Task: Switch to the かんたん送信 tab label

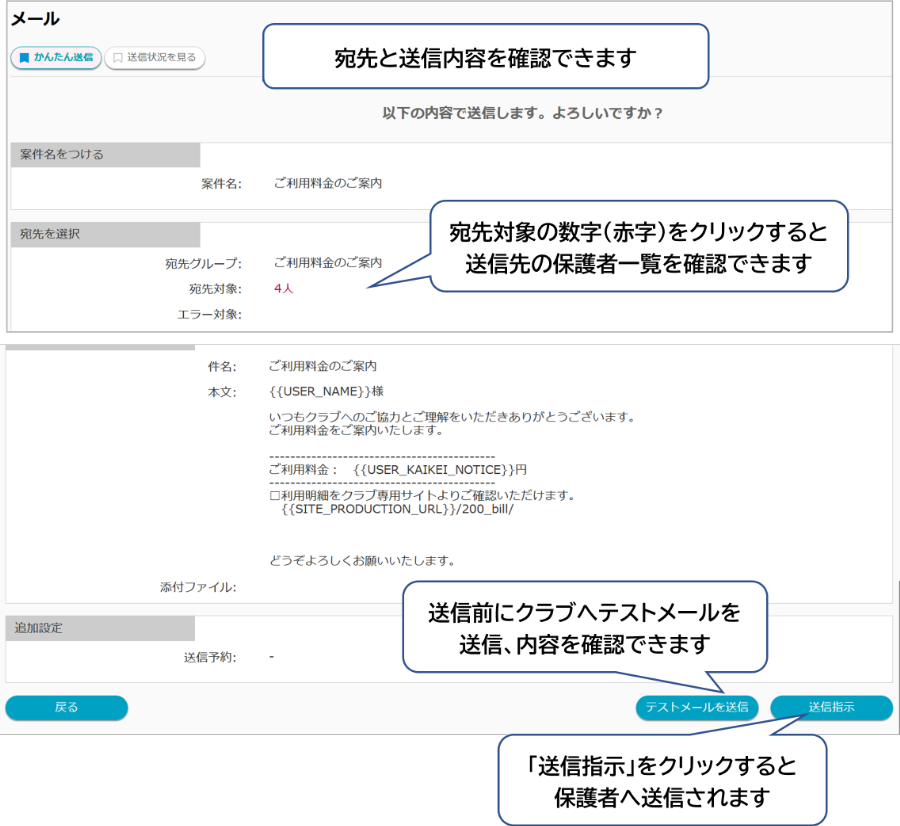Action: tap(62, 58)
